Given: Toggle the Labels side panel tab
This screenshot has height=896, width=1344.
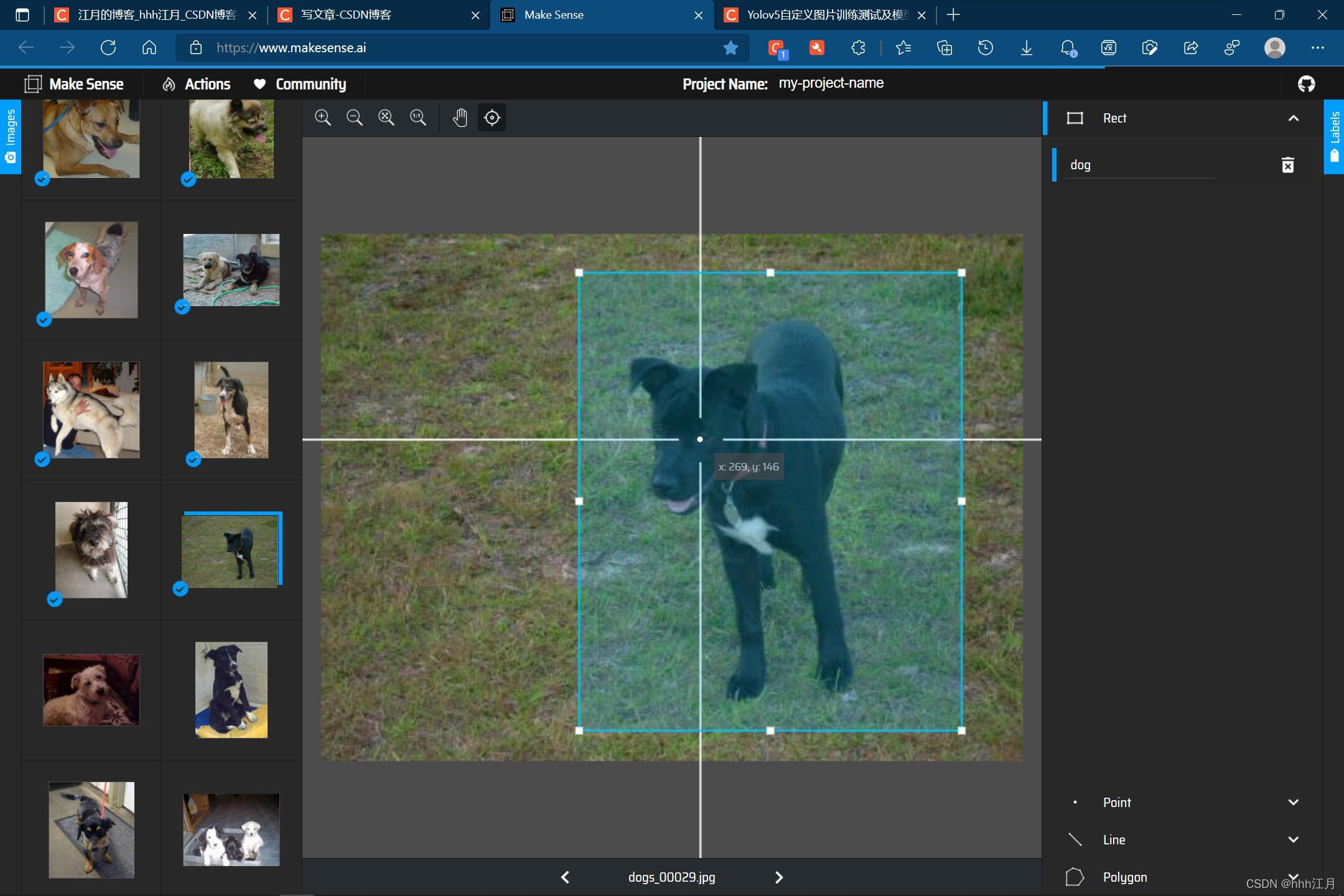Looking at the screenshot, I should (x=1334, y=136).
